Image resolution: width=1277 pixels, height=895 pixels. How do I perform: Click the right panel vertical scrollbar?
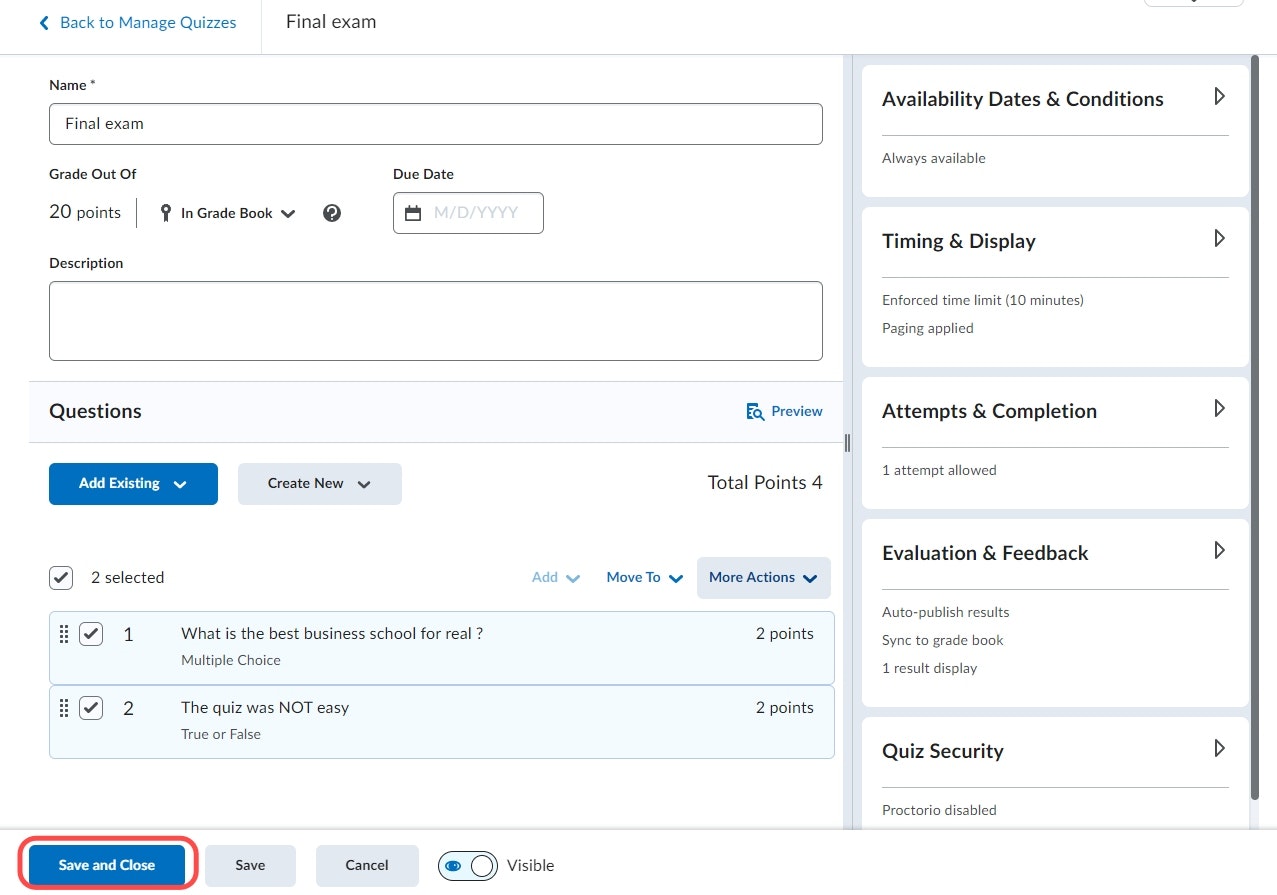coord(1255,400)
